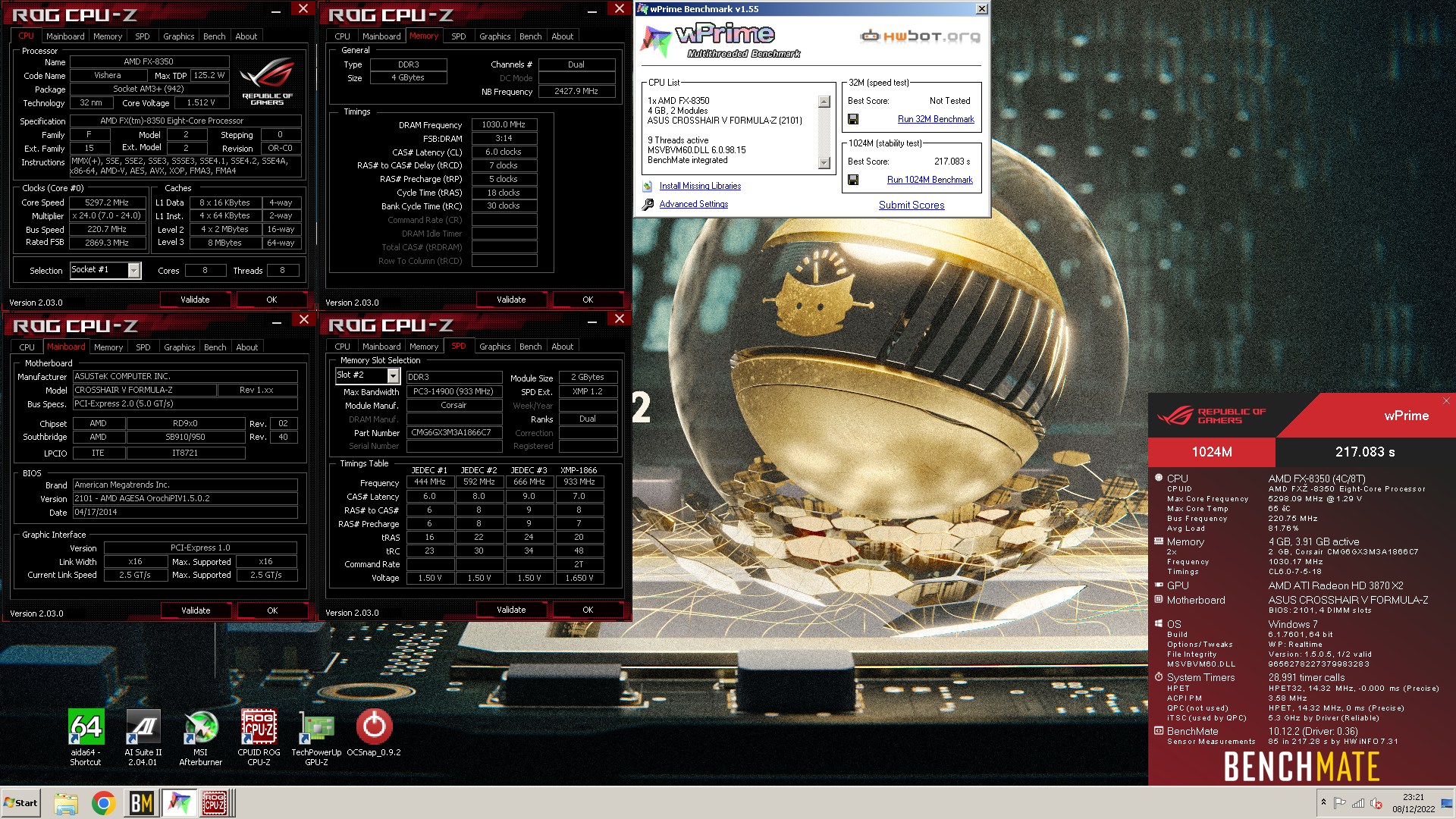1456x819 pixels.
Task: Show hidden system tray icons arrow
Action: 1323,802
